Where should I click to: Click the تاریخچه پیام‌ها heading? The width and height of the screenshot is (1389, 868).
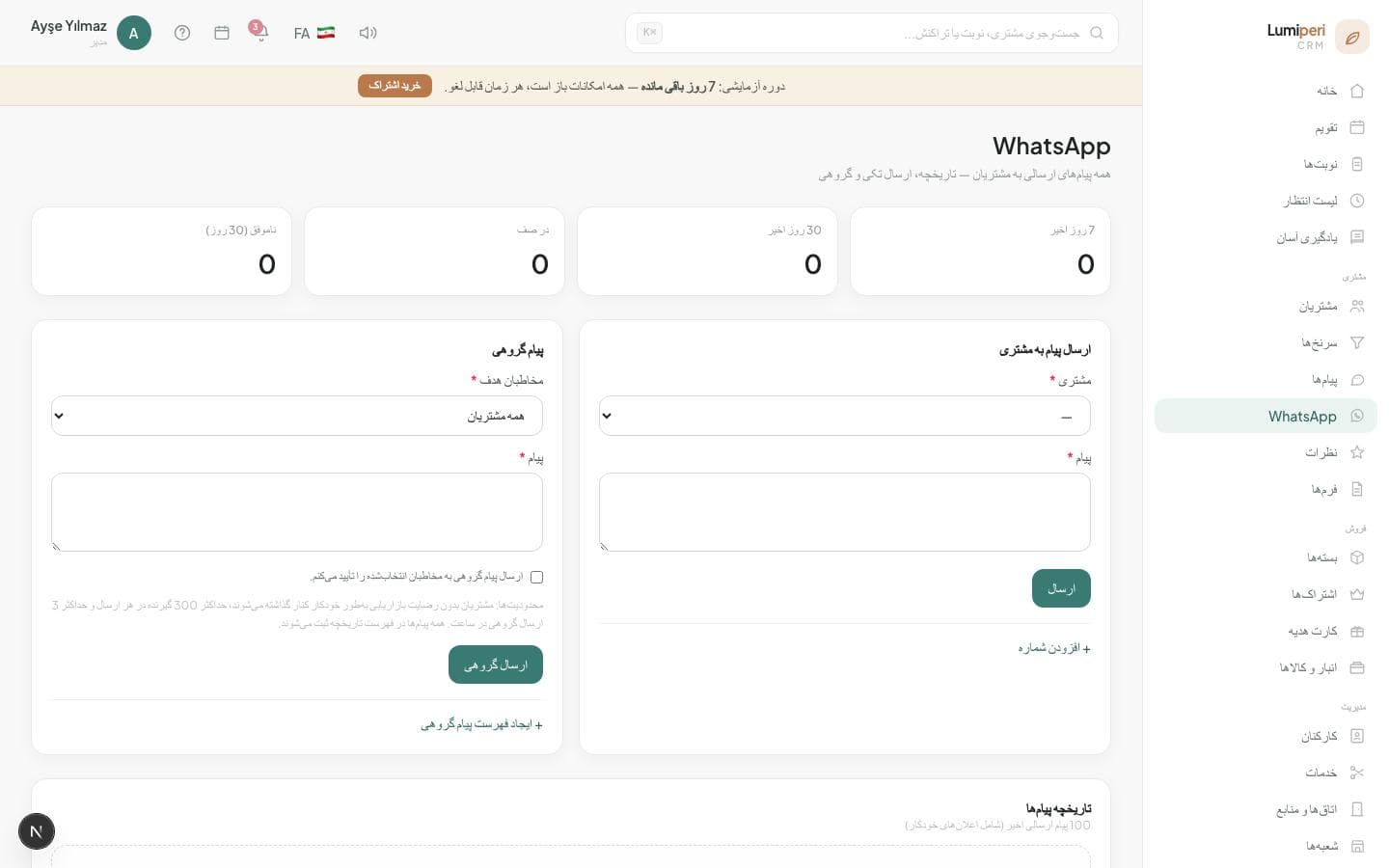[x=1058, y=808]
